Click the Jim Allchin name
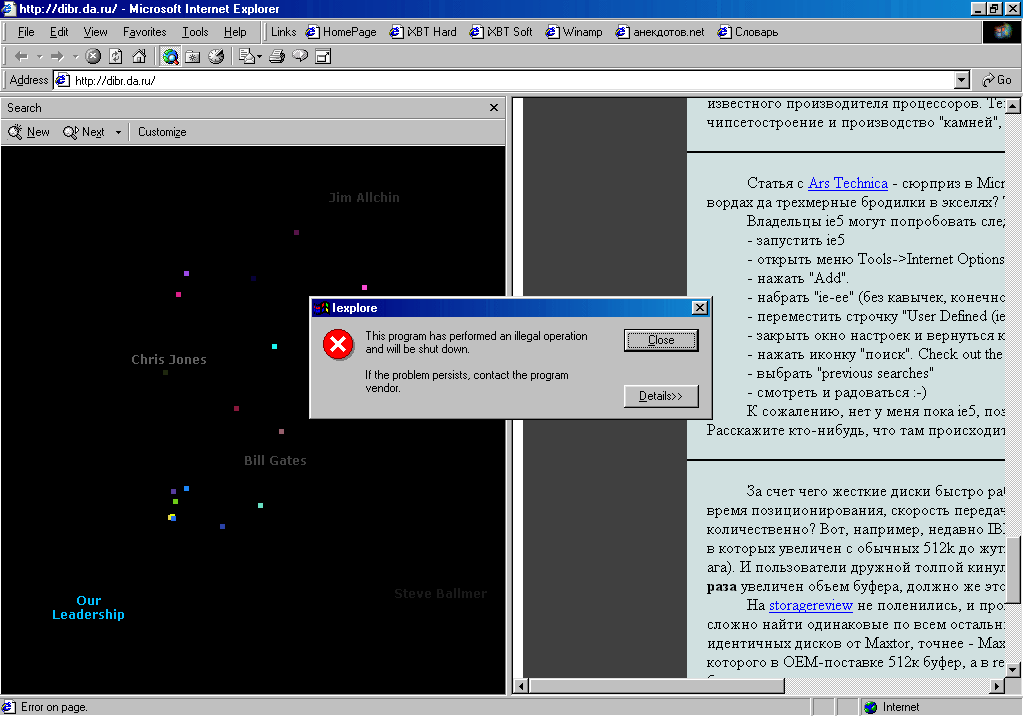This screenshot has width=1023, height=716. [x=364, y=198]
